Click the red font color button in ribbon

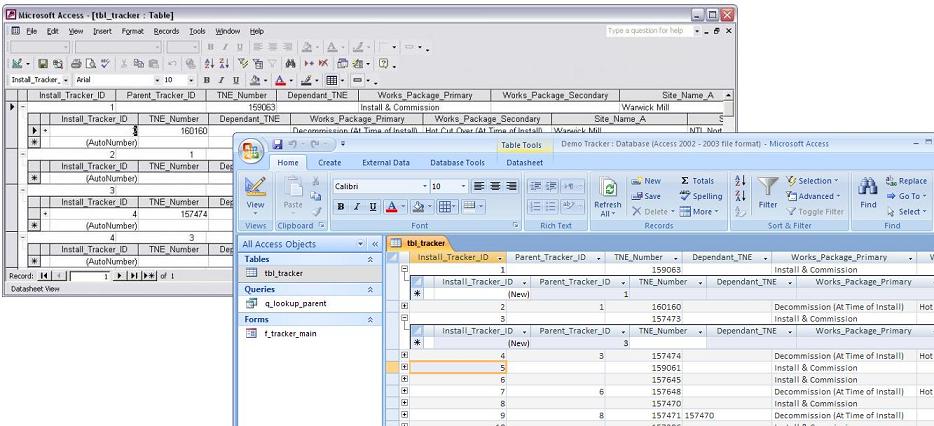pyautogui.click(x=392, y=207)
